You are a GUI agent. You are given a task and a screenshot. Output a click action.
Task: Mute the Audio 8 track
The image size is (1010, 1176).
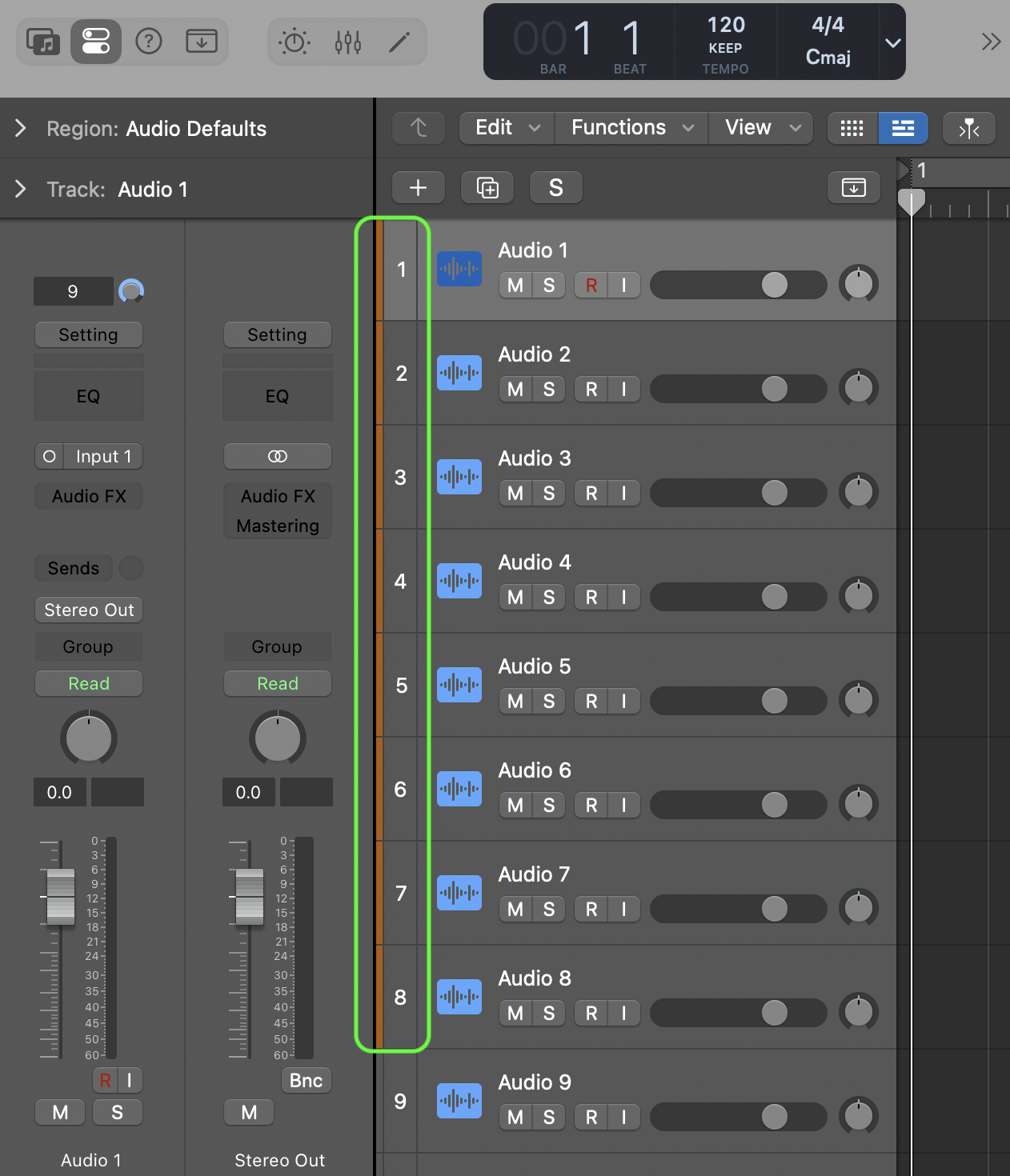(x=515, y=1014)
